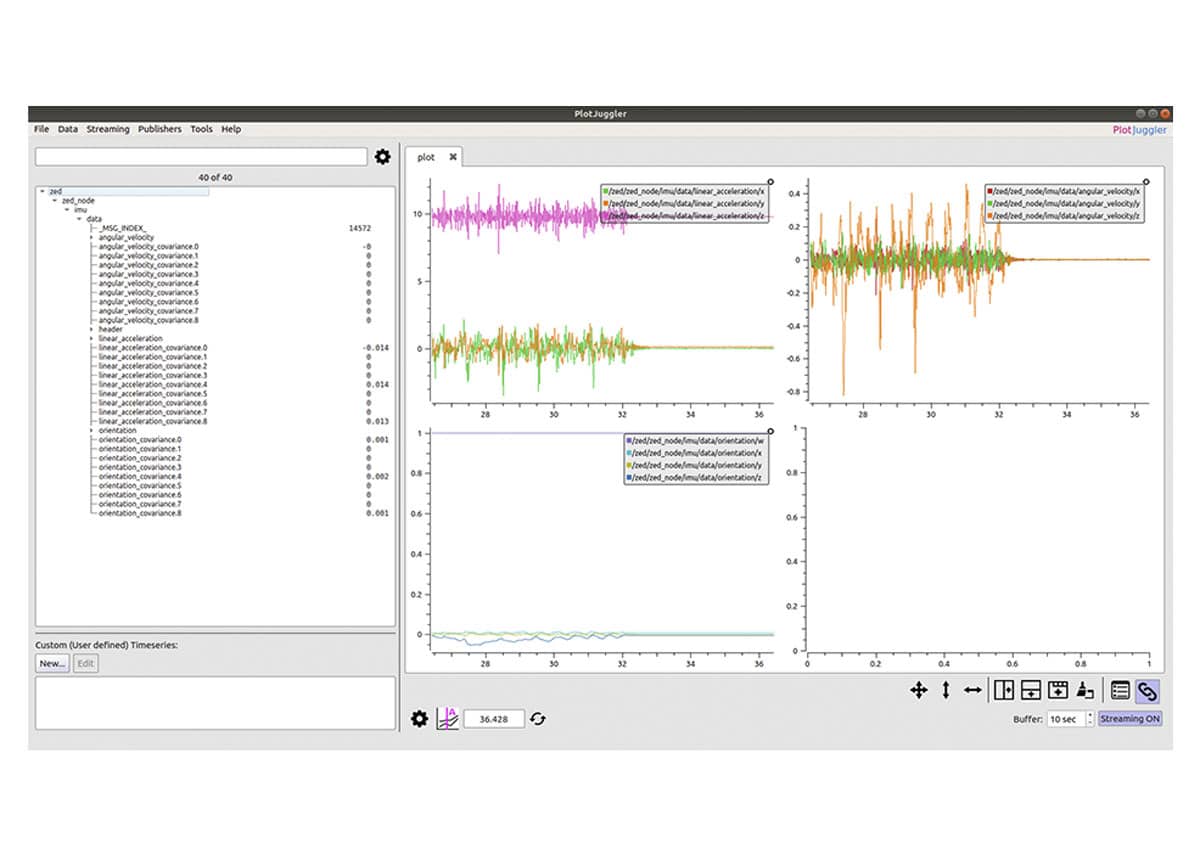Collapse the zed_node tree branch
The image size is (1200, 854).
coord(54,200)
